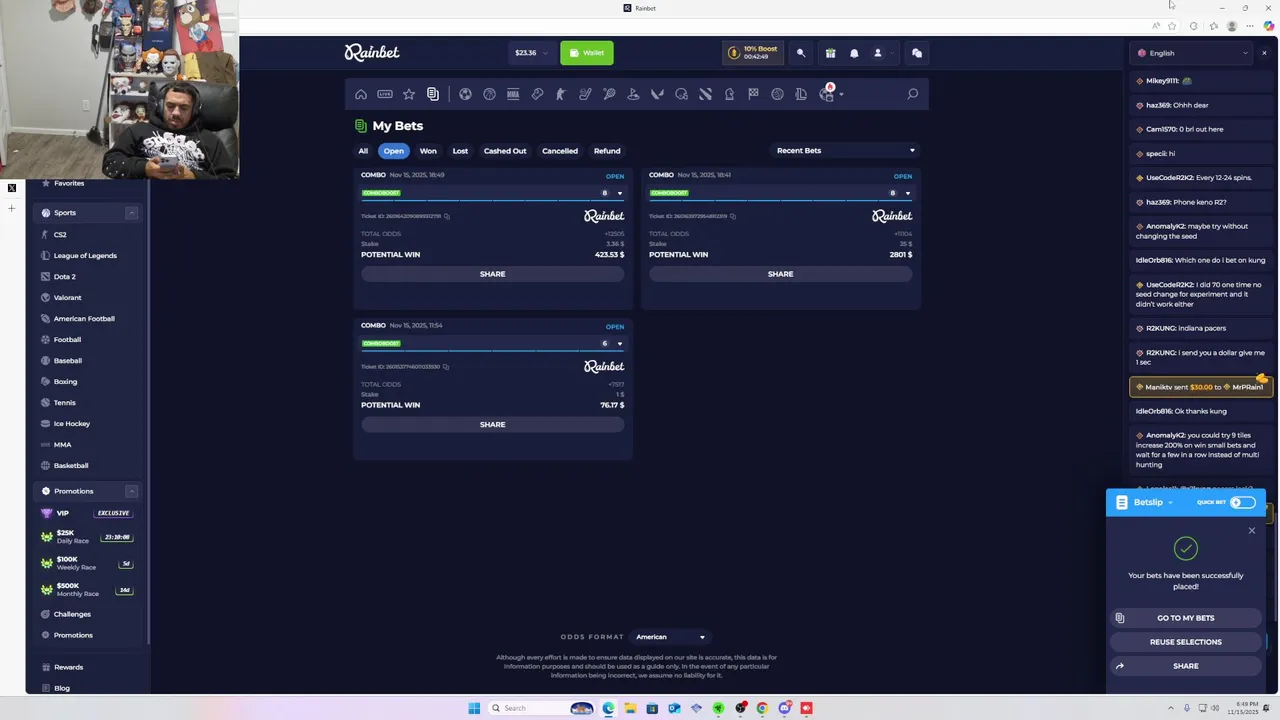
Task: Expand more sports arrow in sports bar
Action: [841, 94]
